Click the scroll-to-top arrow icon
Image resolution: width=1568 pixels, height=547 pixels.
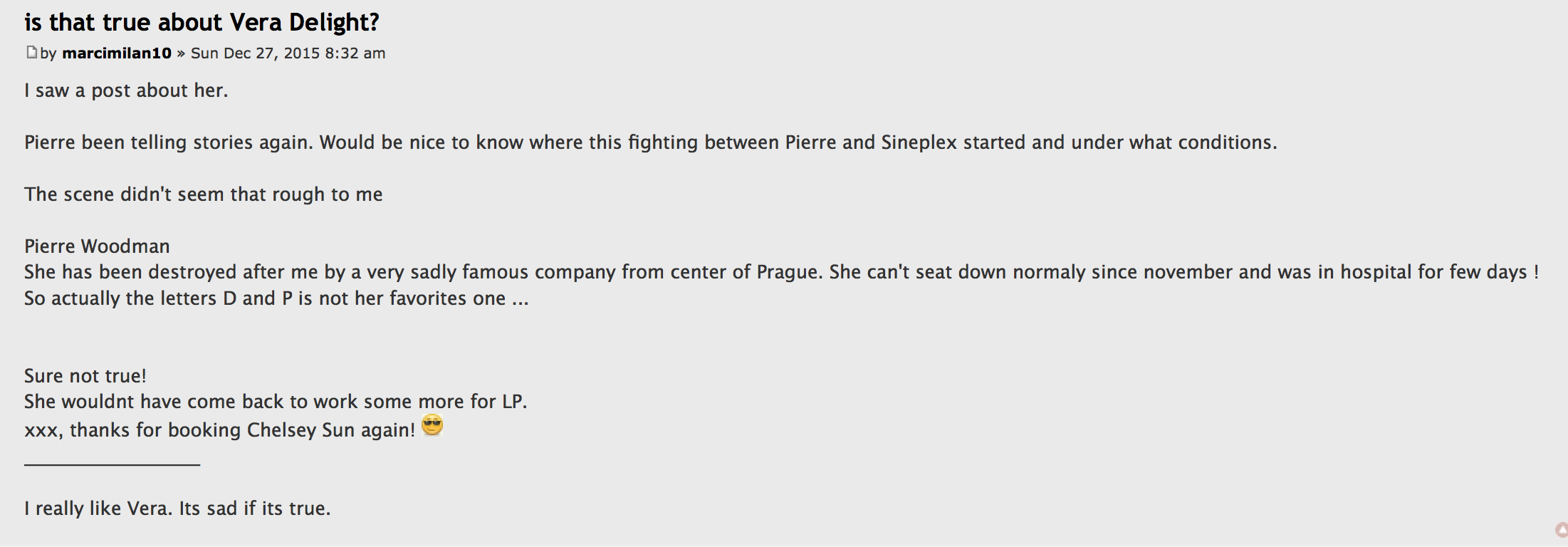pyautogui.click(x=1562, y=530)
